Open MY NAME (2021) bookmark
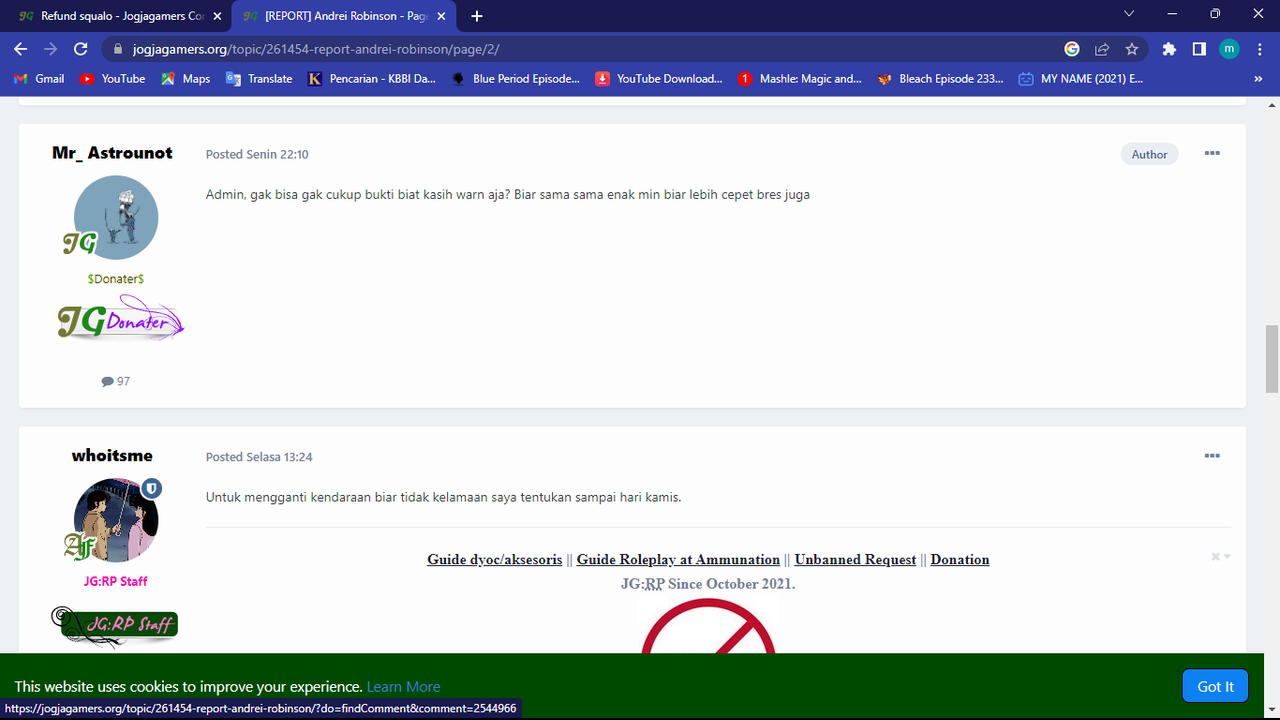Image resolution: width=1280 pixels, height=720 pixels. pos(1081,79)
